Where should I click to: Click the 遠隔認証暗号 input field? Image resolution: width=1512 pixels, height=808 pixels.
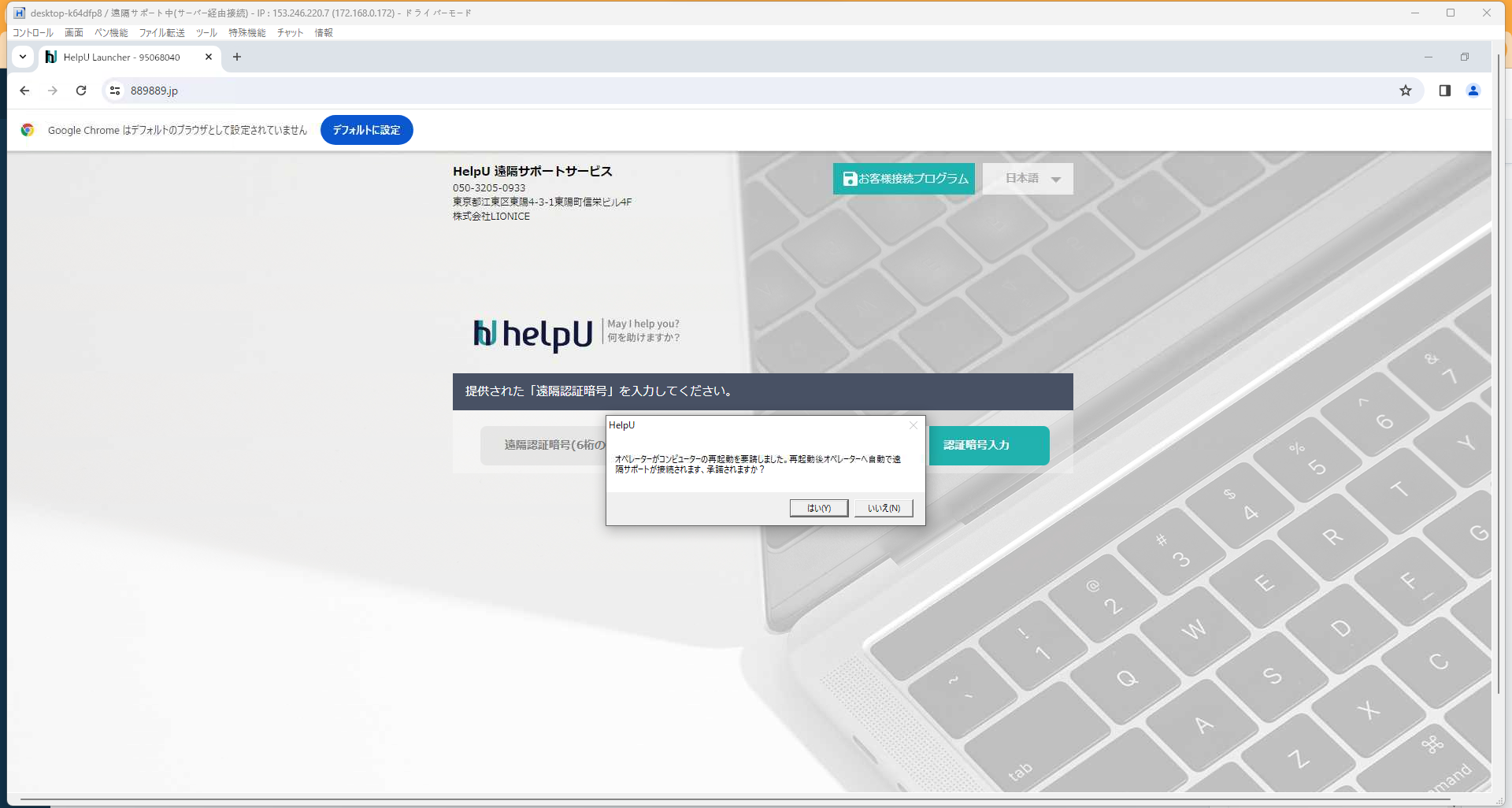tap(543, 446)
